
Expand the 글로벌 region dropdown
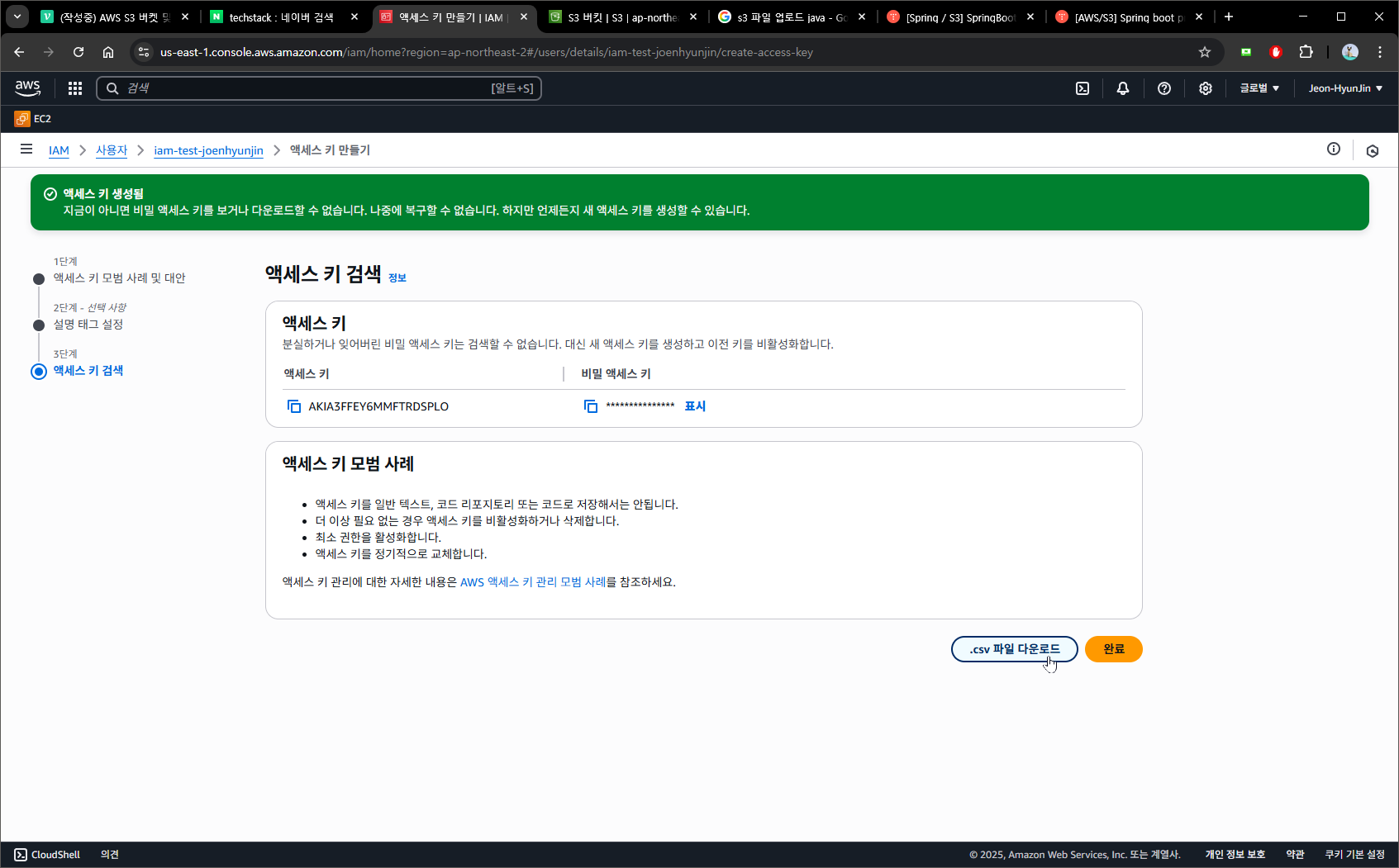coord(1259,88)
